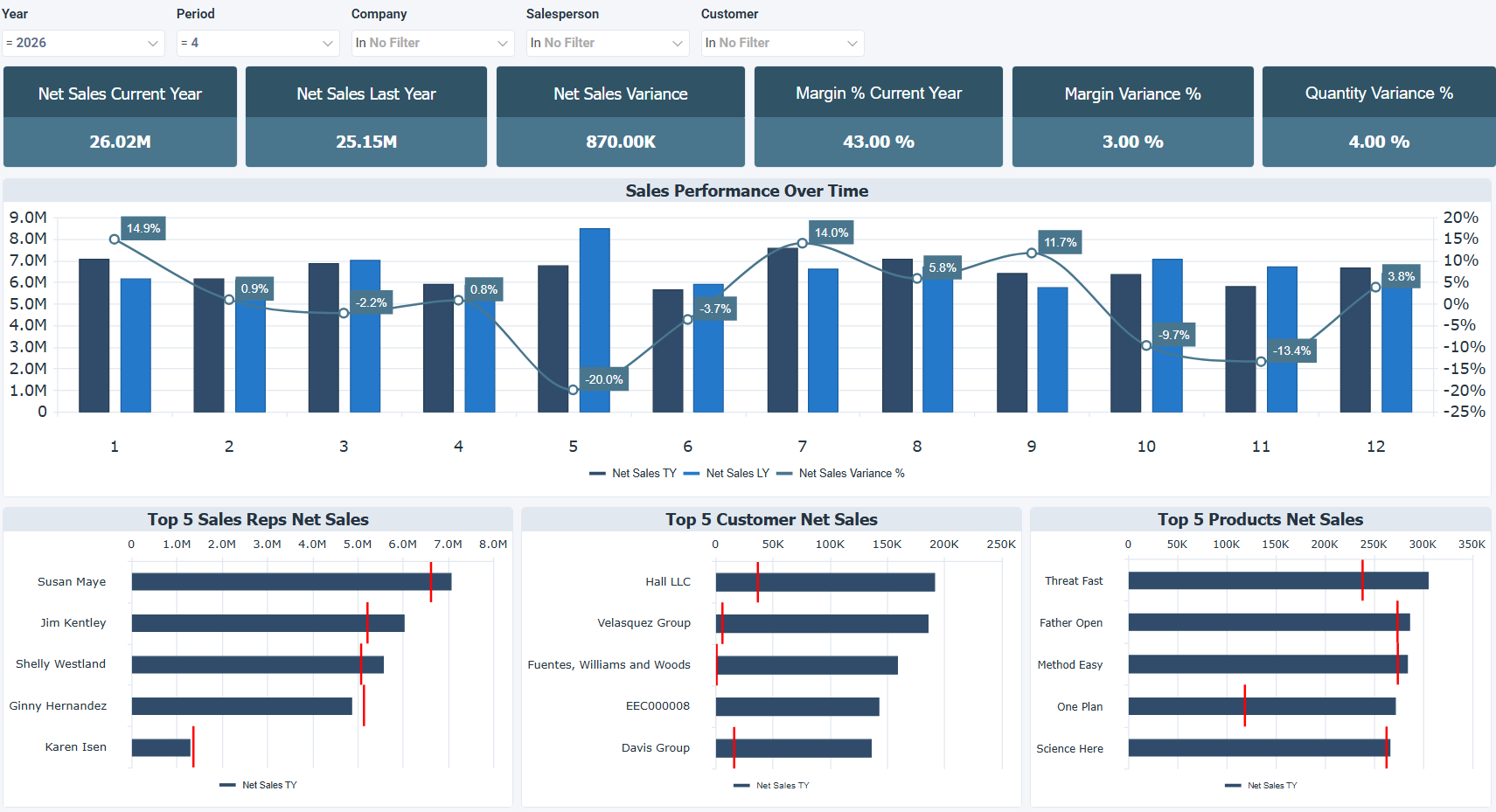Viewport: 1496px width, 812px height.
Task: Click the Threat Fast product bar
Action: pyautogui.click(x=1278, y=580)
